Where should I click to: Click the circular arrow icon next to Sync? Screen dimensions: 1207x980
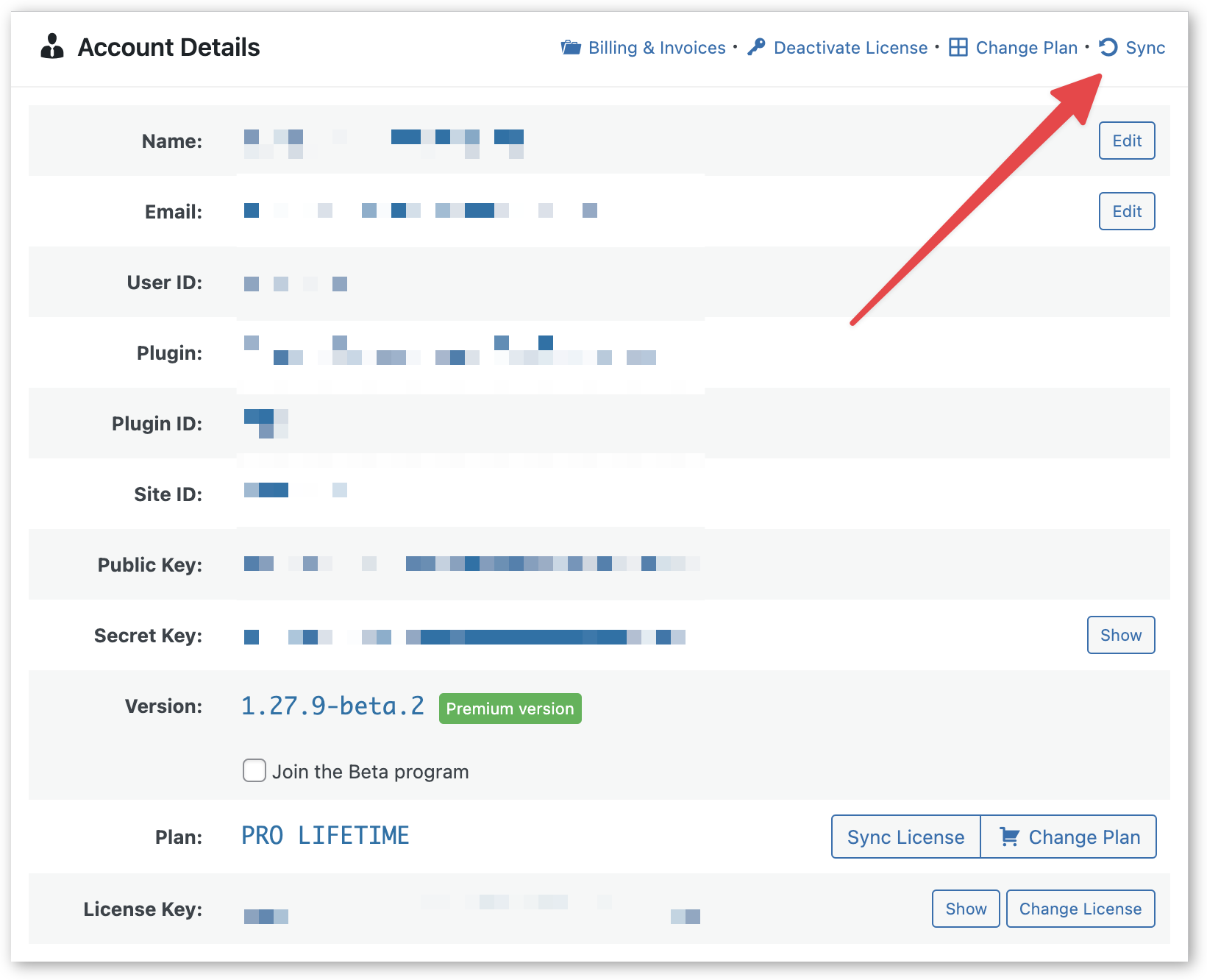click(1108, 47)
